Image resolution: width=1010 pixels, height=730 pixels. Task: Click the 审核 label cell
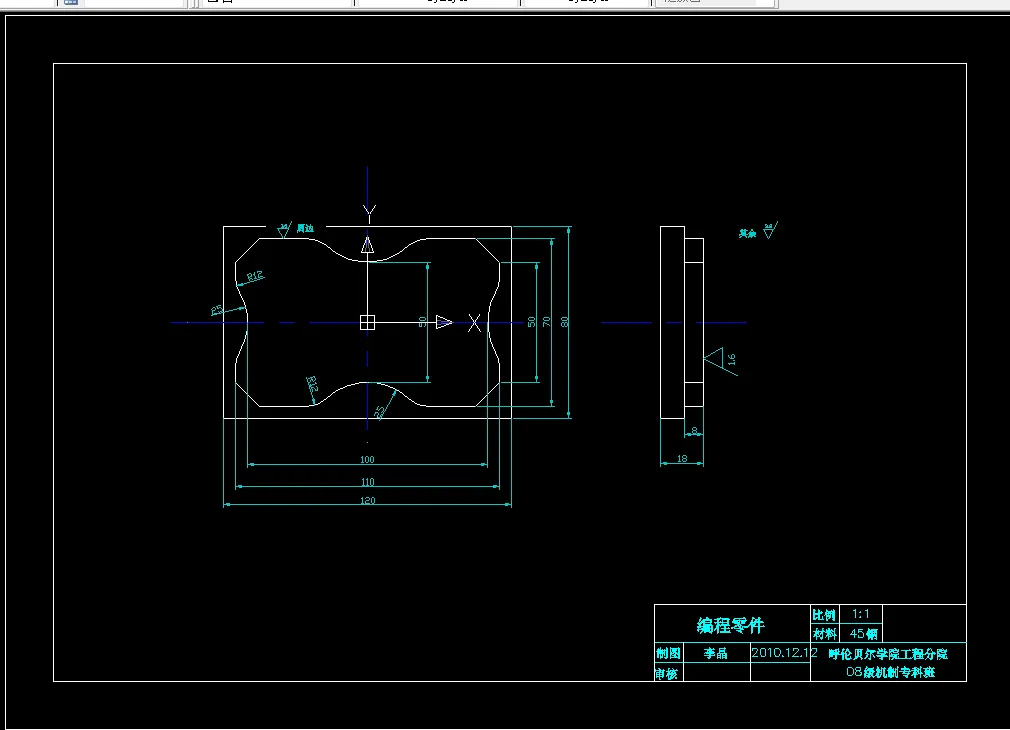tap(667, 674)
